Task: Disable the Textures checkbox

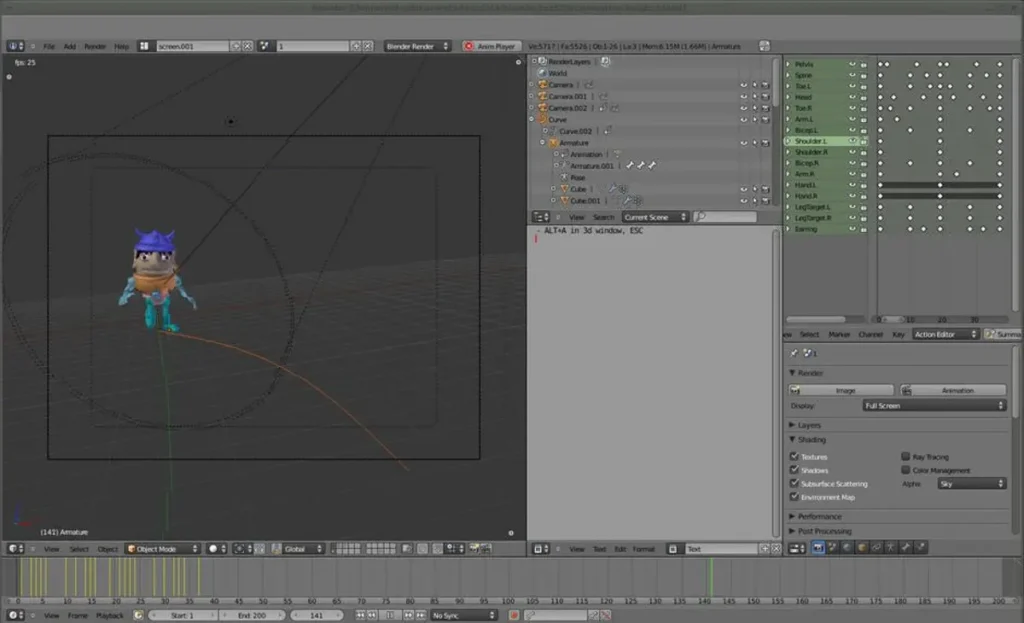Action: [795, 457]
